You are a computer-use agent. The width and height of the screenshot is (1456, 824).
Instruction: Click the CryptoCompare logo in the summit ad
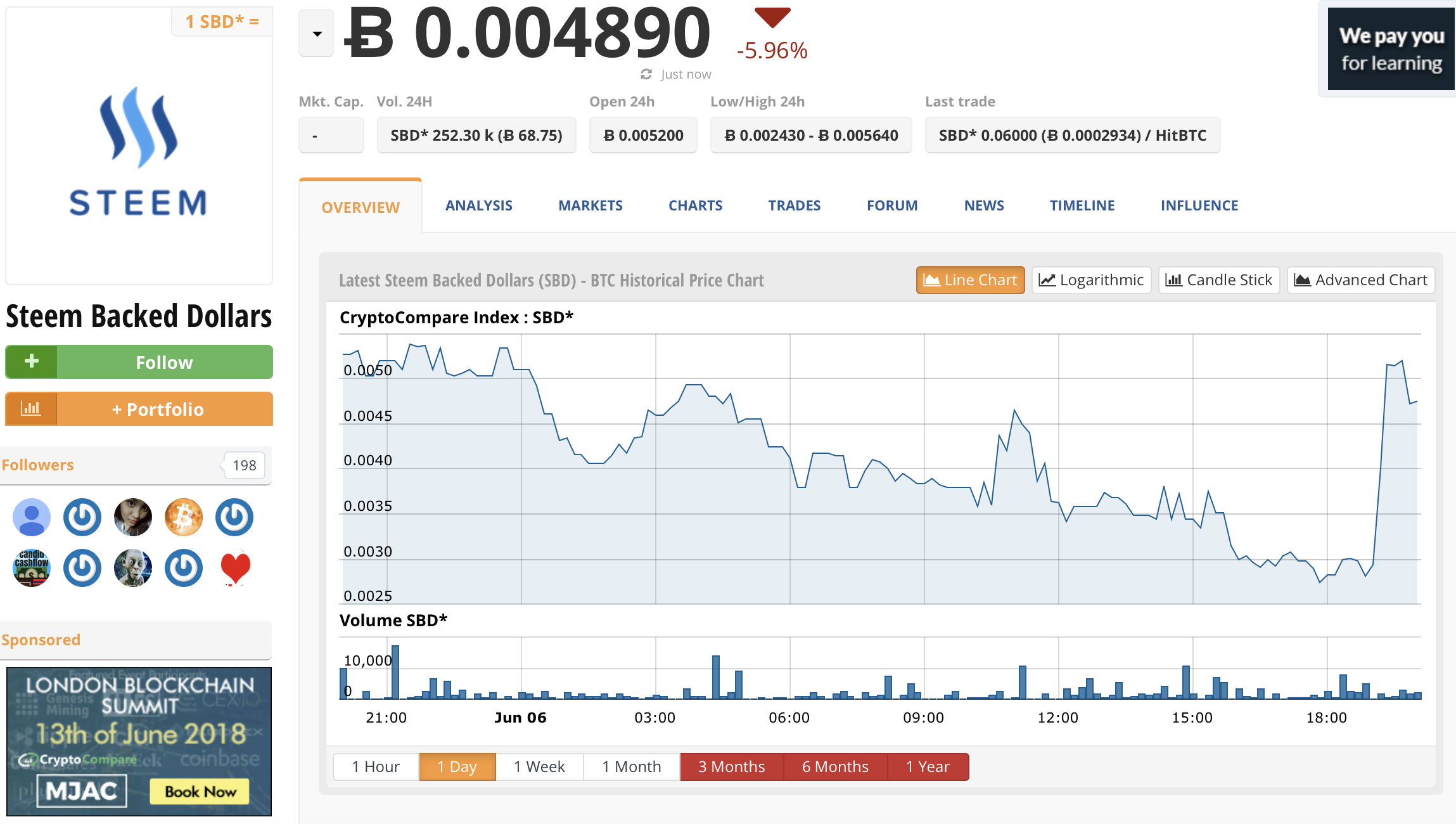[x=77, y=759]
